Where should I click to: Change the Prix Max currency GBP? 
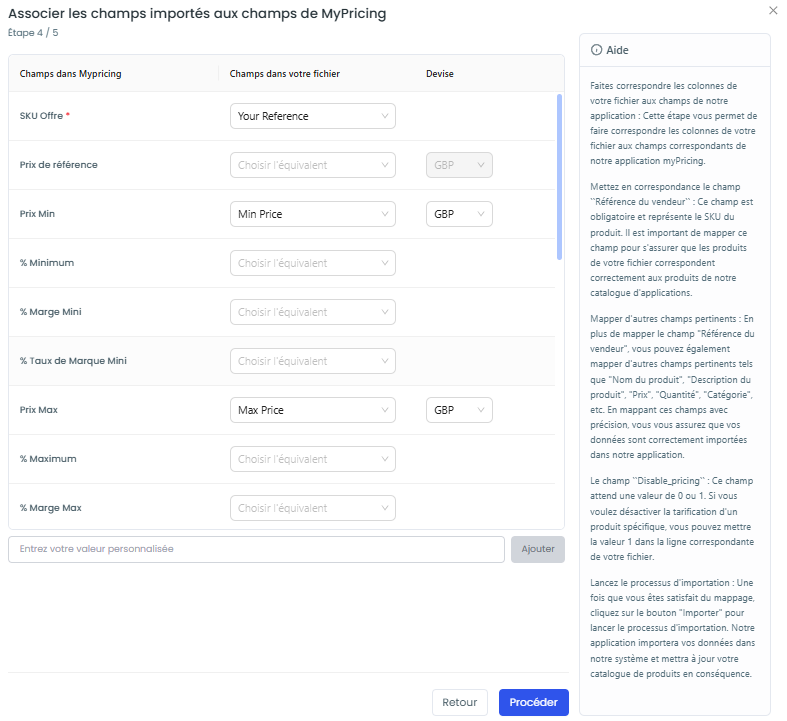(459, 410)
